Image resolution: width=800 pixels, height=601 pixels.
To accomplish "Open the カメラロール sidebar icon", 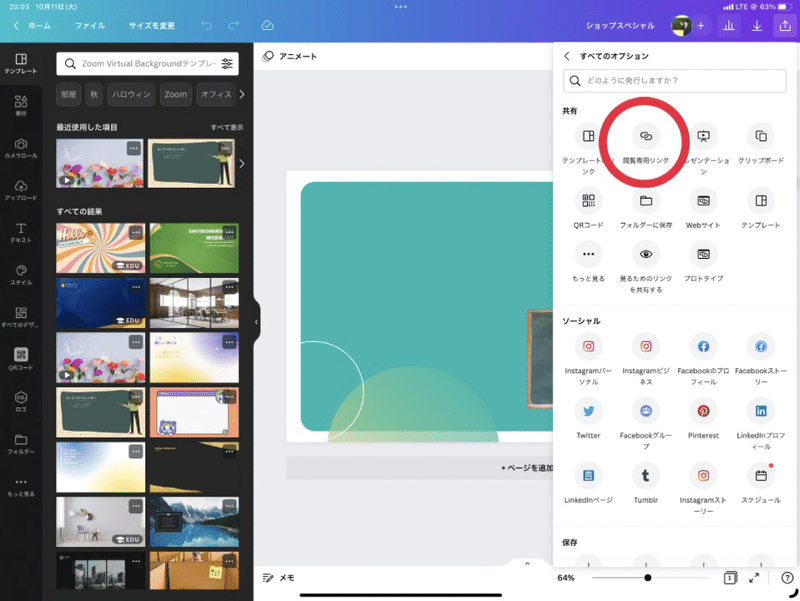I will (21, 148).
